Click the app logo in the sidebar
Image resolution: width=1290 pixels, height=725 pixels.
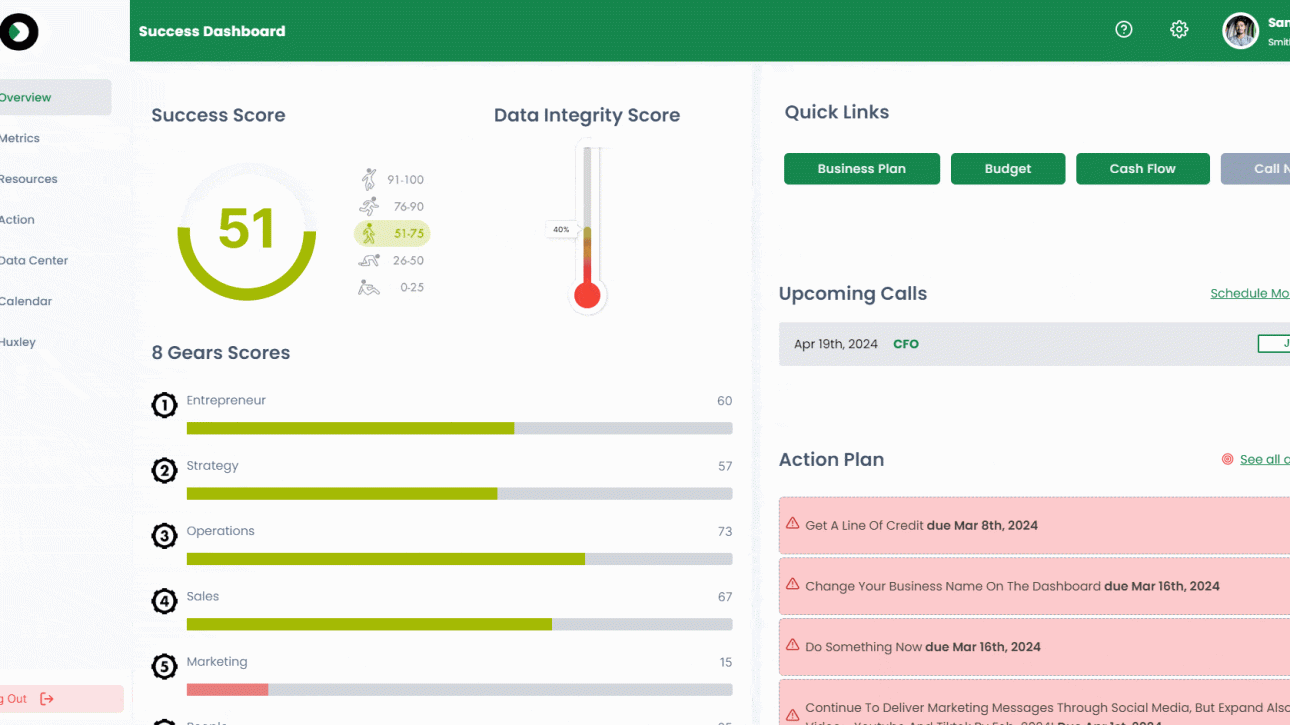18,32
